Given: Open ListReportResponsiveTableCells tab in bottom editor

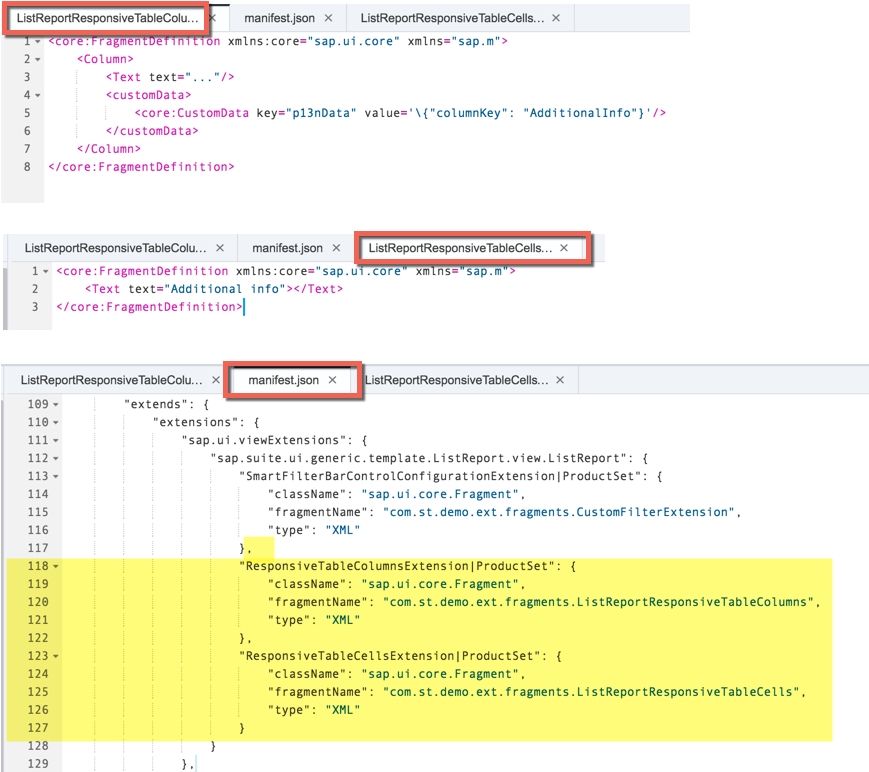Looking at the screenshot, I should pos(456,381).
